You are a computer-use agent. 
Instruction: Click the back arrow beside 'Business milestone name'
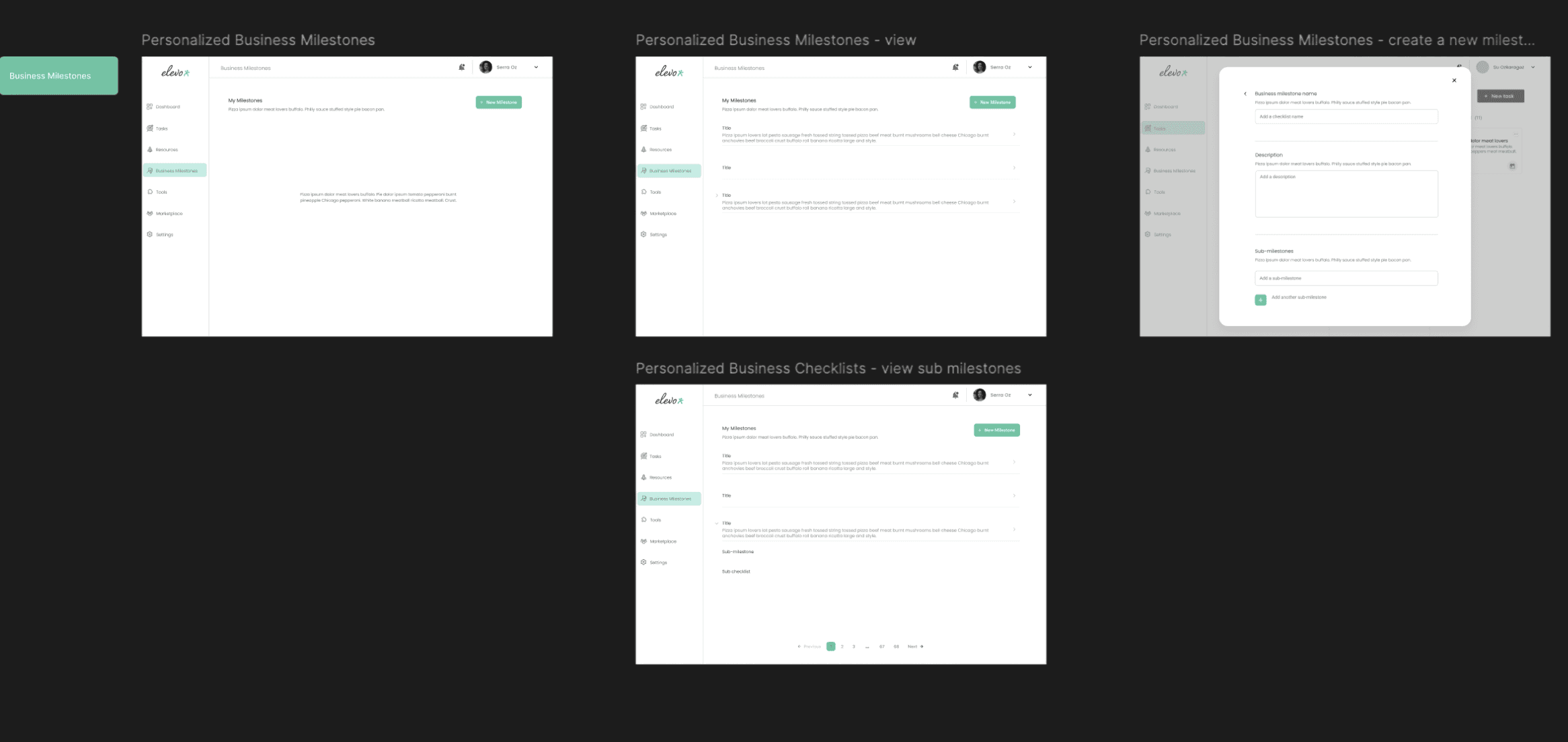1245,93
